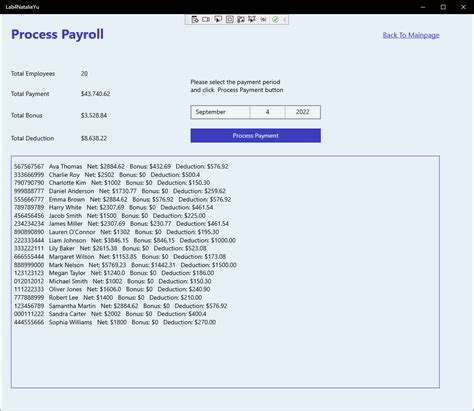
Task: Maximize the Lab4NatalieYu window
Action: point(443,7)
